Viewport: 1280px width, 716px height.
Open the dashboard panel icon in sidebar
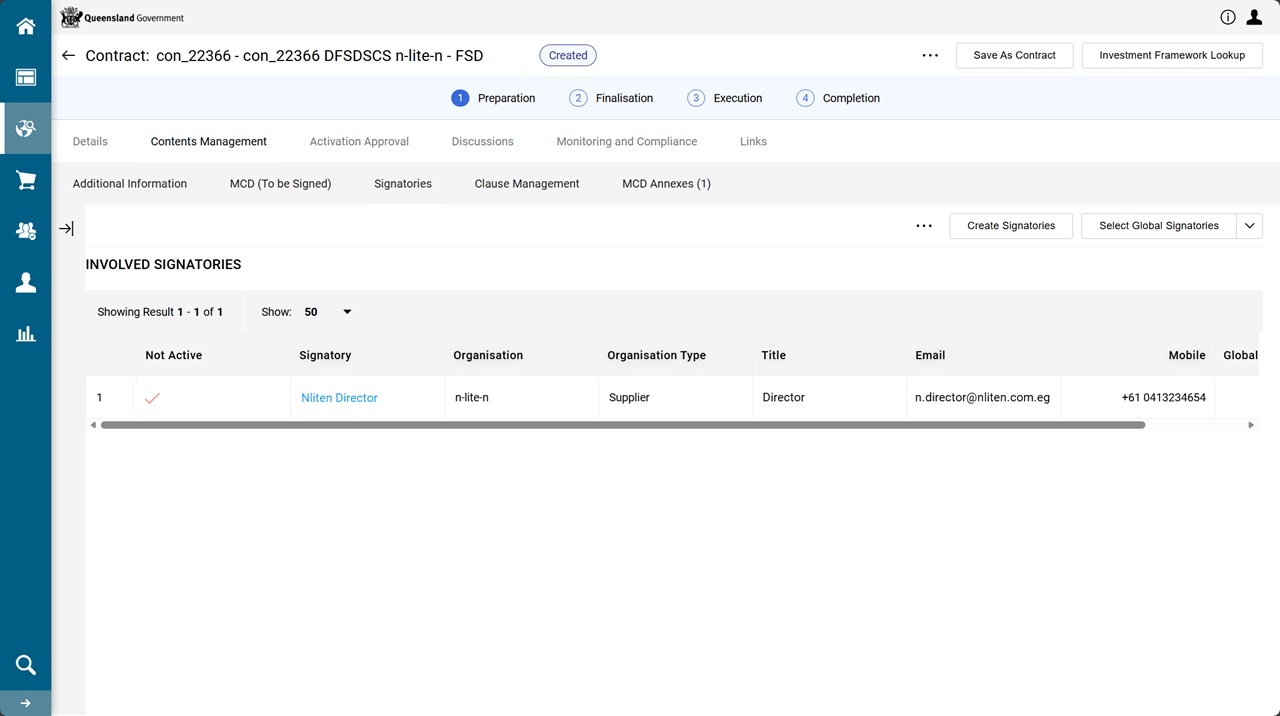[26, 78]
